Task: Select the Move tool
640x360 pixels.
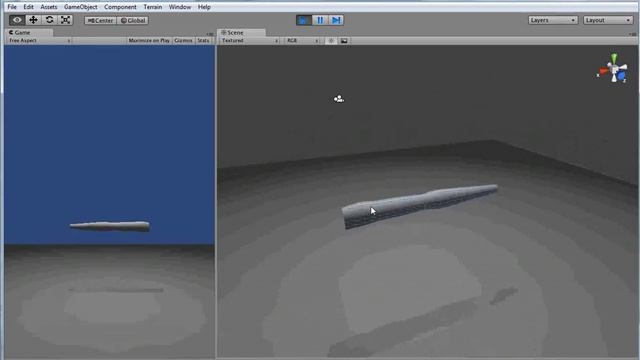Action: click(33, 20)
